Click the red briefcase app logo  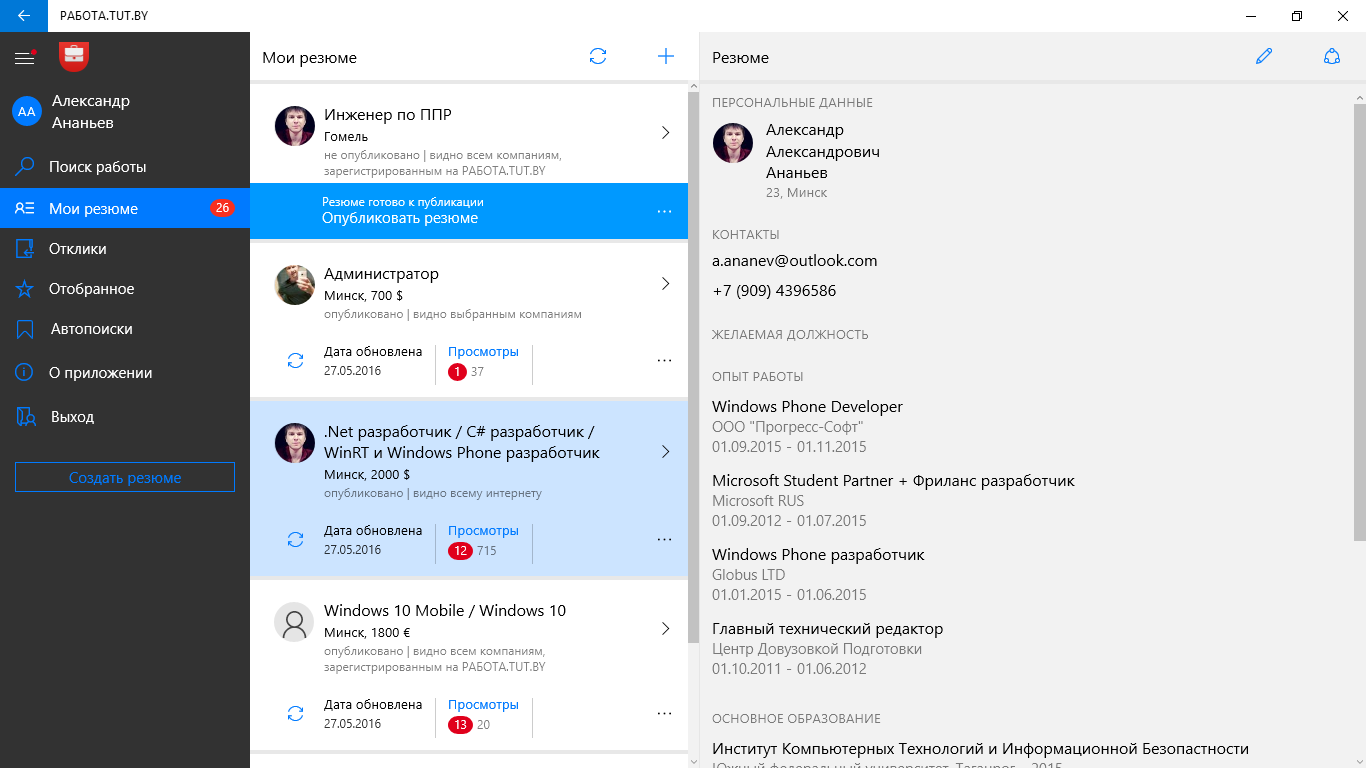coord(74,57)
